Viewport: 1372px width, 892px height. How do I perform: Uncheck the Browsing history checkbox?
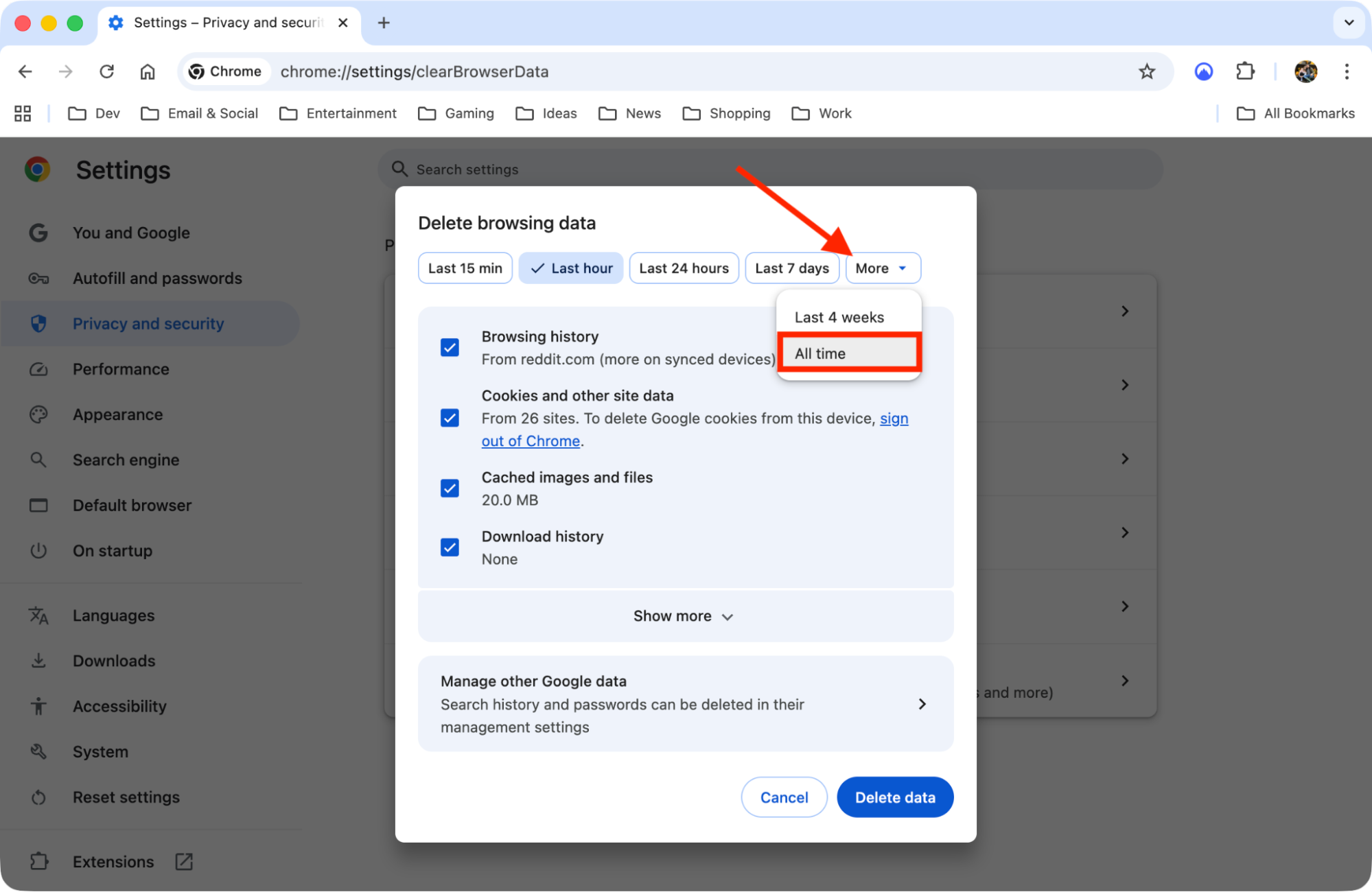tap(450, 347)
